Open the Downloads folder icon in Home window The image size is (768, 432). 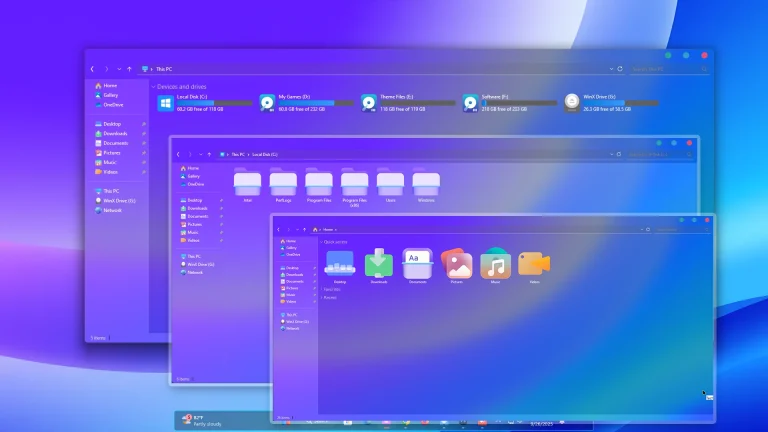coord(379,264)
